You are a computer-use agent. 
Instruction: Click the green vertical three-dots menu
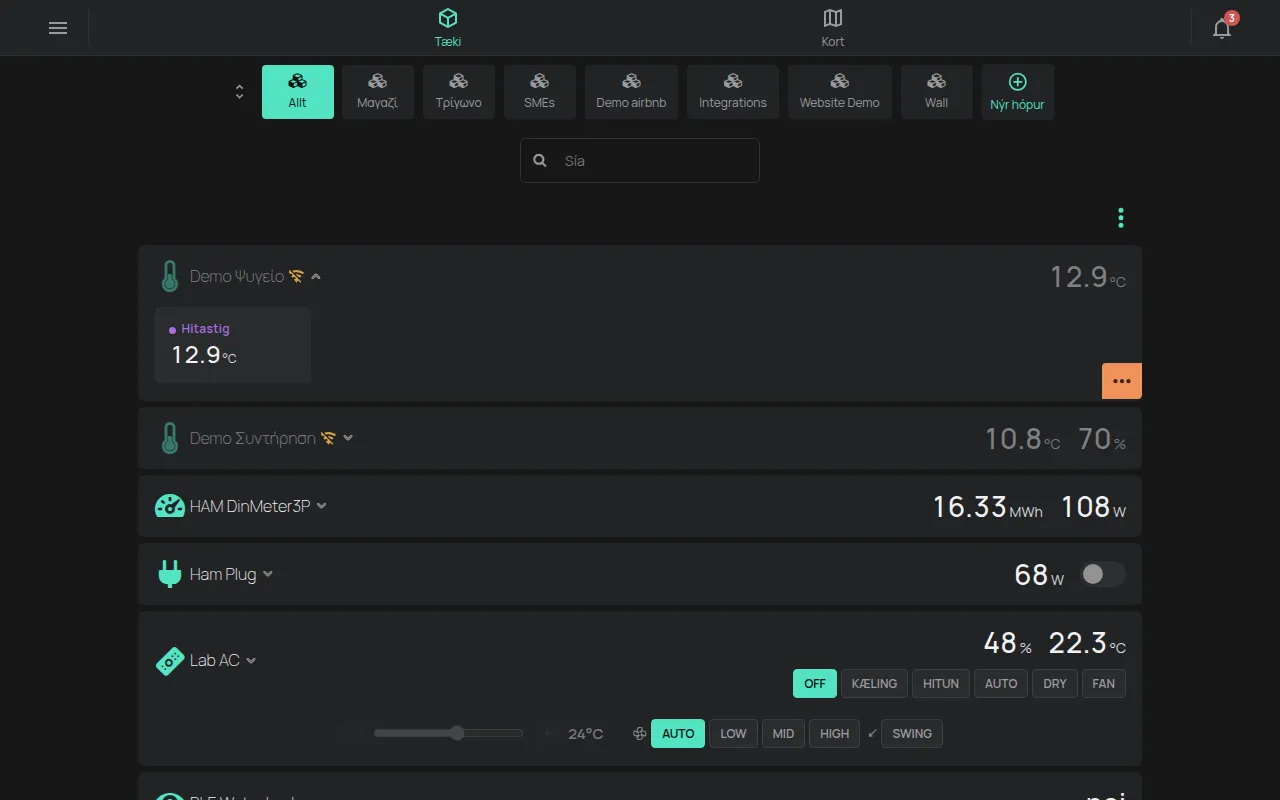pyautogui.click(x=1121, y=217)
